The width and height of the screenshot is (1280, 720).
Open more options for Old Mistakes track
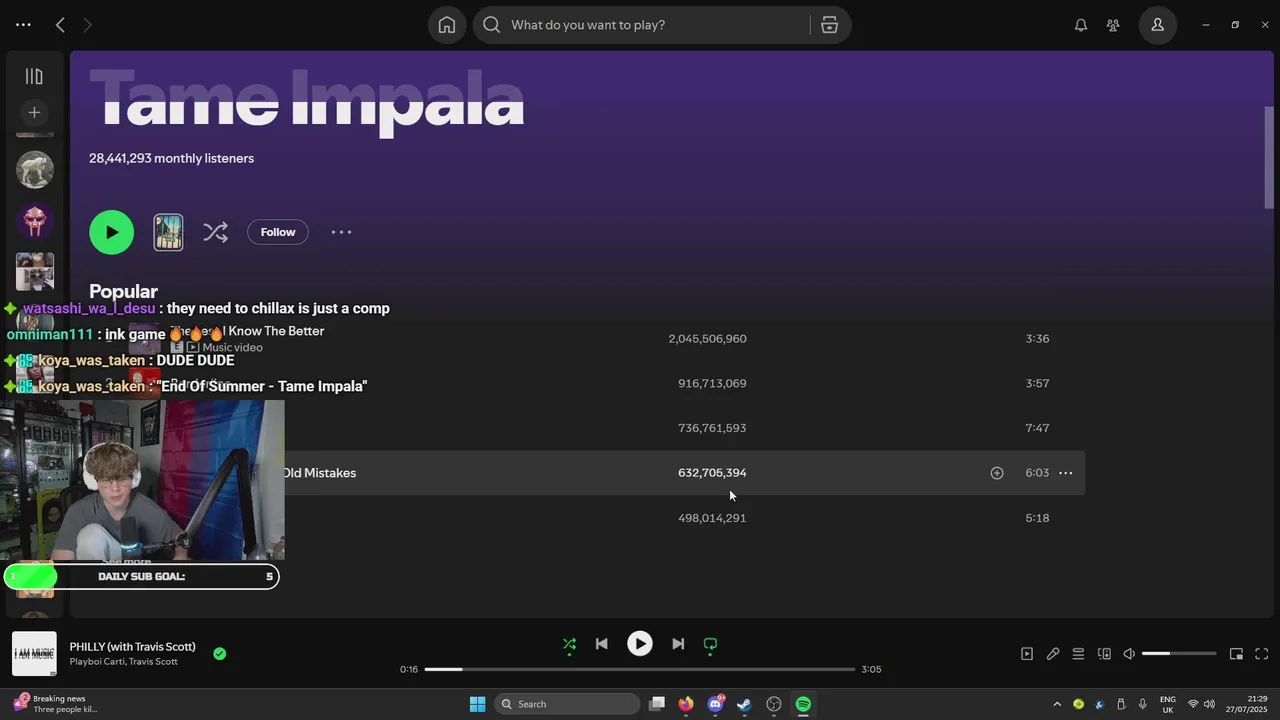tap(1066, 473)
